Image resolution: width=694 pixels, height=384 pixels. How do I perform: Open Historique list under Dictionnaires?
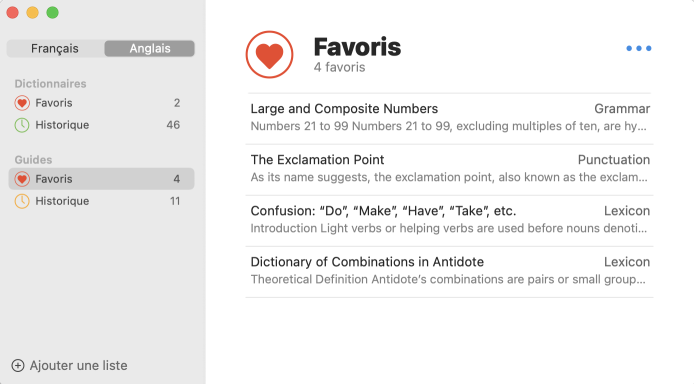click(101, 125)
